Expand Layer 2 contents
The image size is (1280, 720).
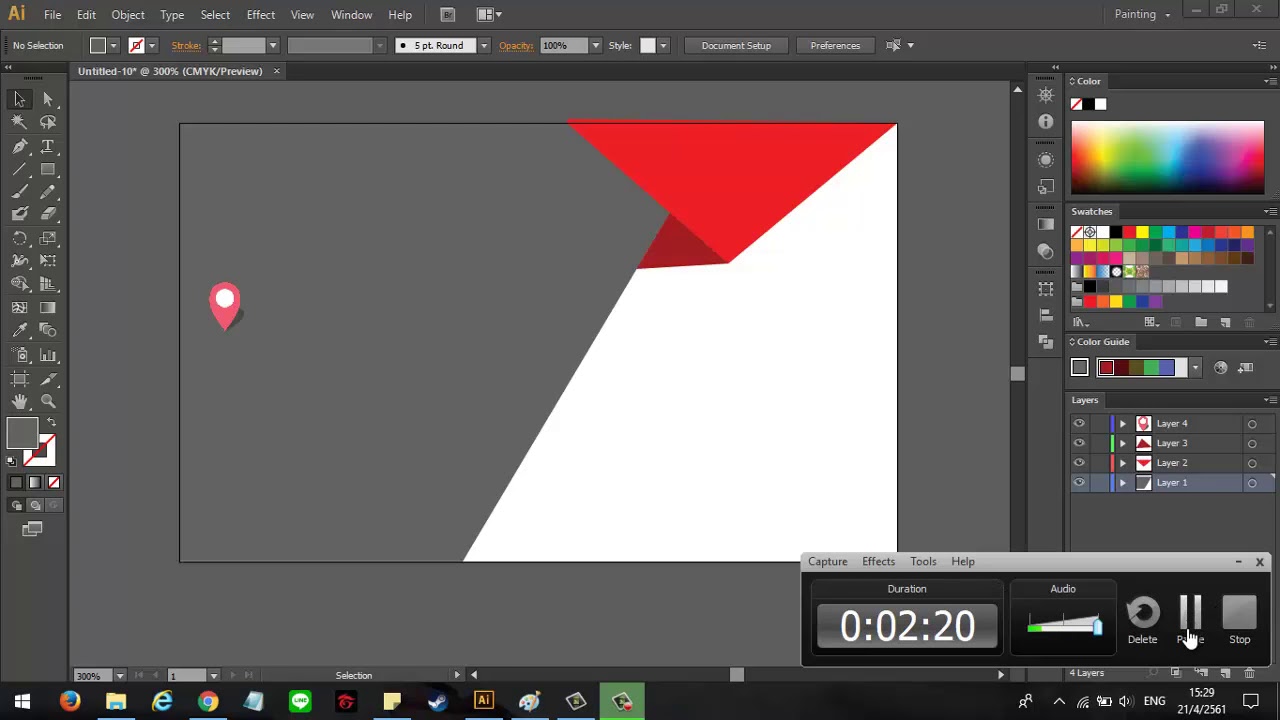pyautogui.click(x=1122, y=463)
